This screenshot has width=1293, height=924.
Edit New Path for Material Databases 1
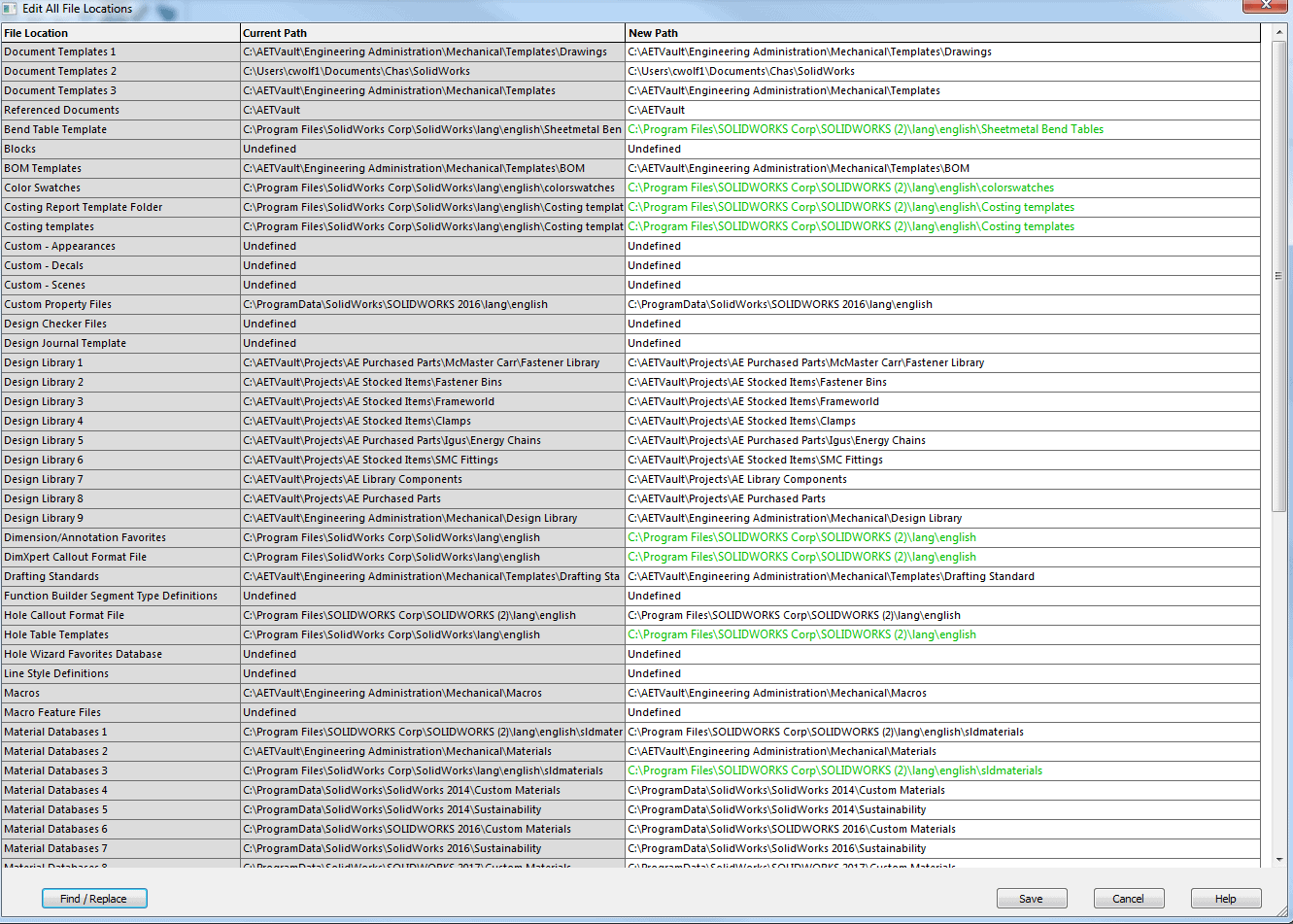coord(942,732)
